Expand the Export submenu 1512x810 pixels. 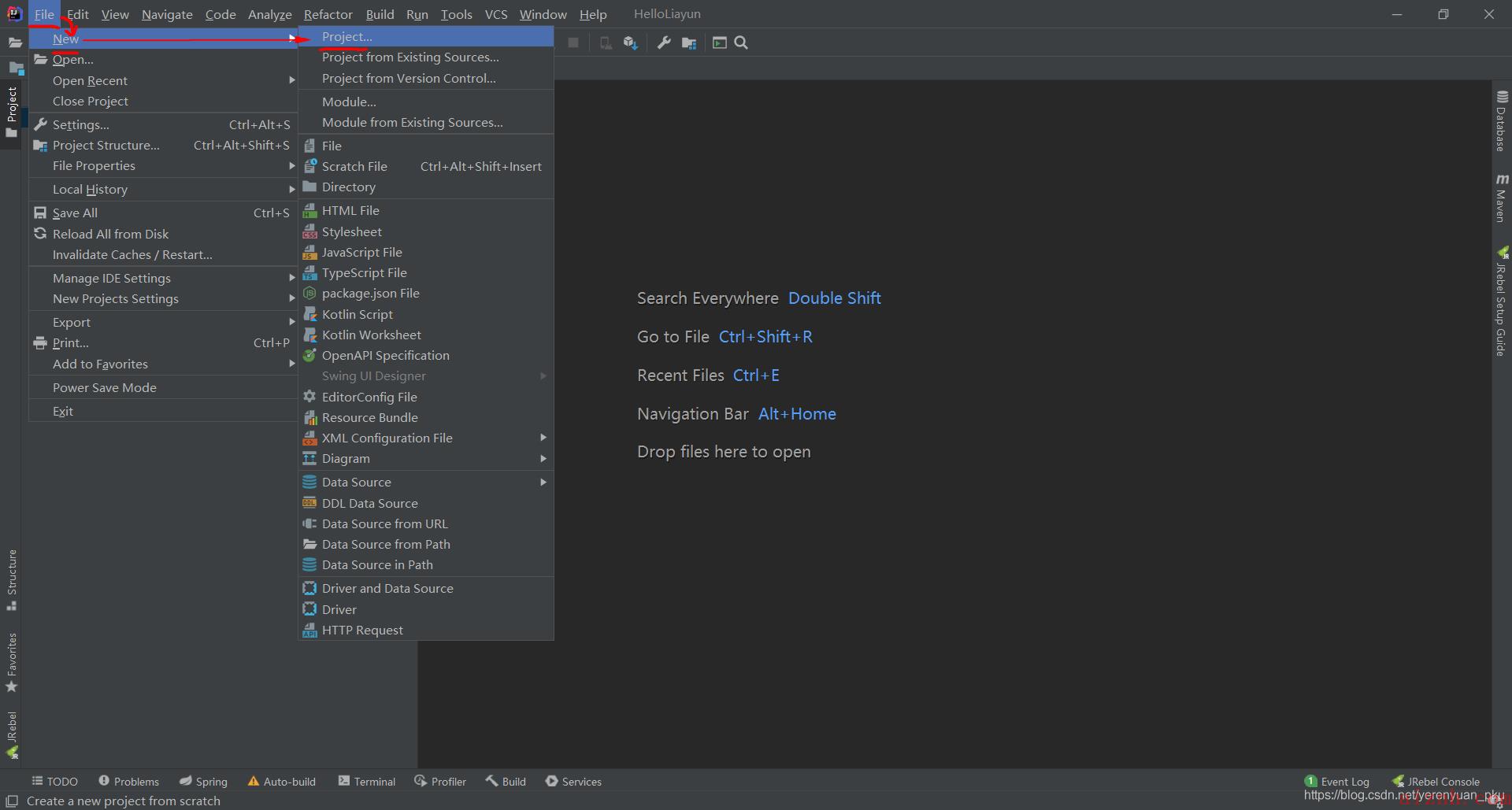[163, 322]
